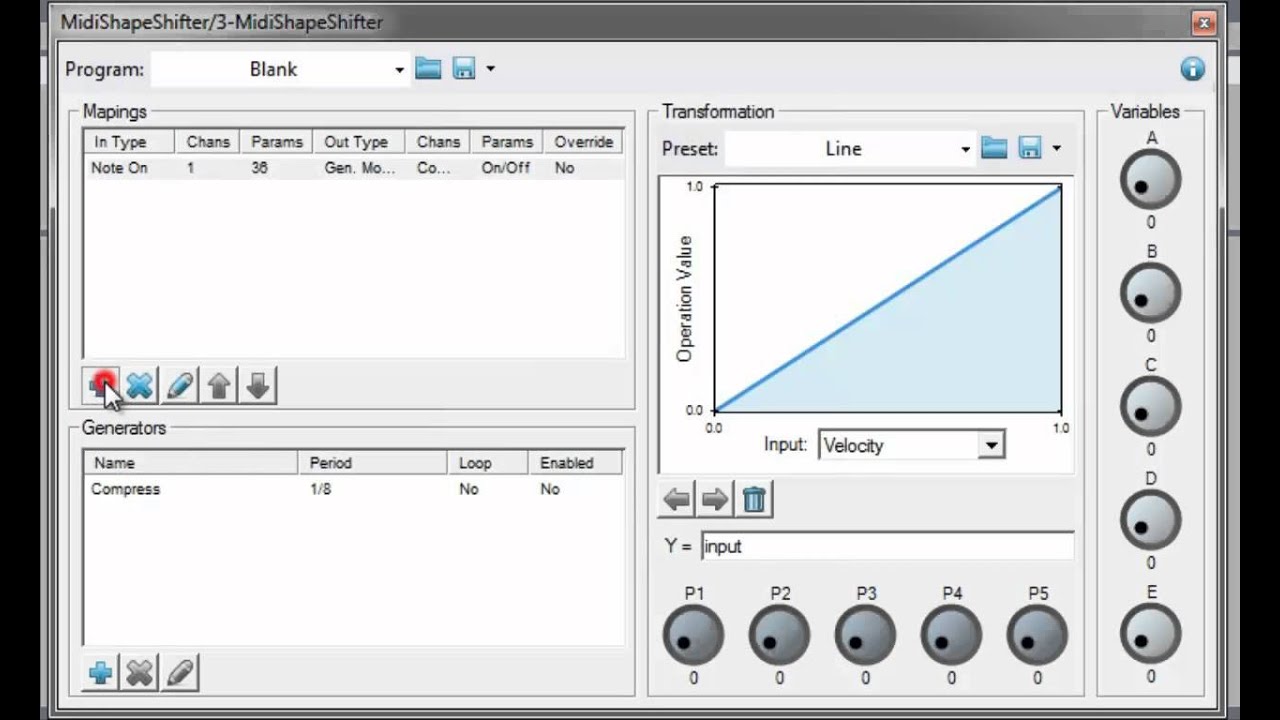
Task: Save transformation preset floppy icon
Action: 1030,148
